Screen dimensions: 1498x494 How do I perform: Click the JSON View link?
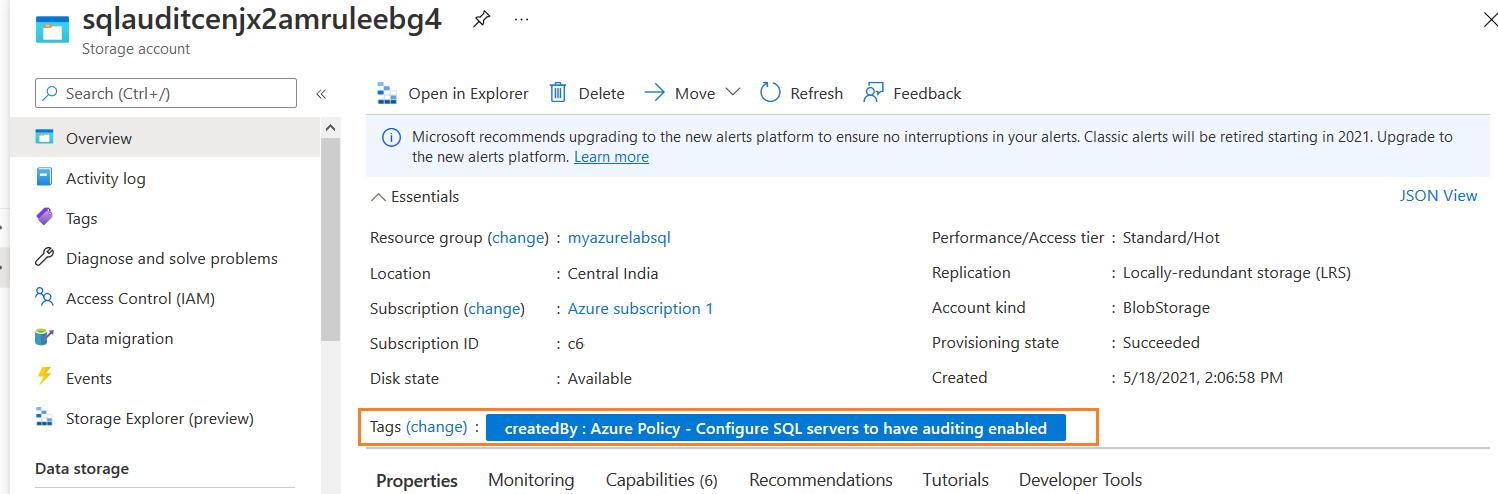[x=1438, y=196]
